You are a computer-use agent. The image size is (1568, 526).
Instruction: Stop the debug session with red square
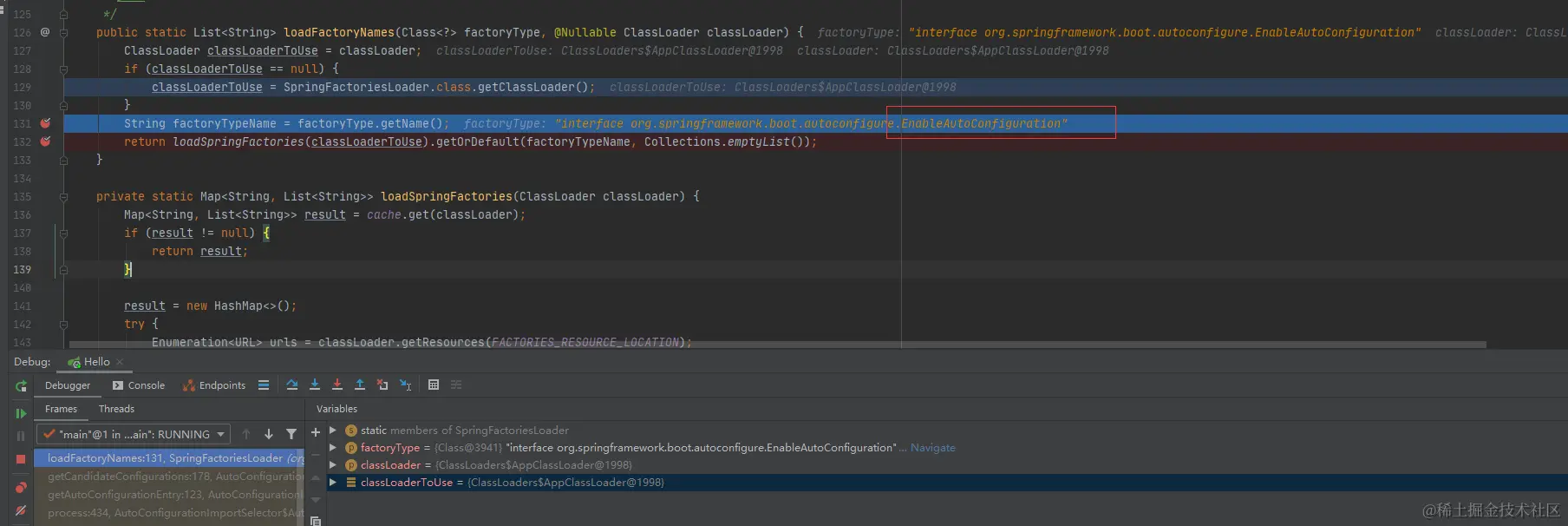tap(21, 458)
